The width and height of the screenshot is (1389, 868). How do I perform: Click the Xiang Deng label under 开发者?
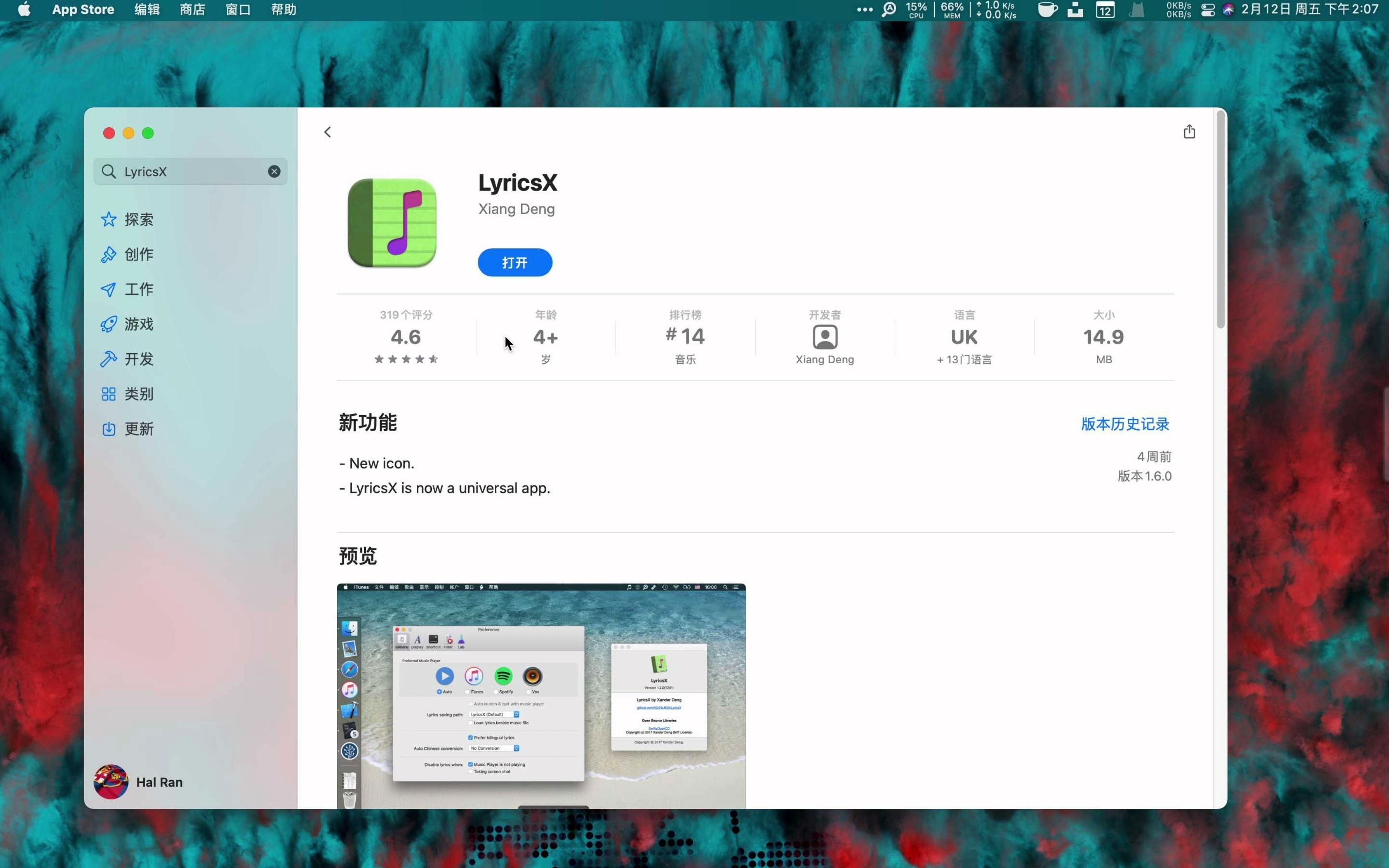825,359
